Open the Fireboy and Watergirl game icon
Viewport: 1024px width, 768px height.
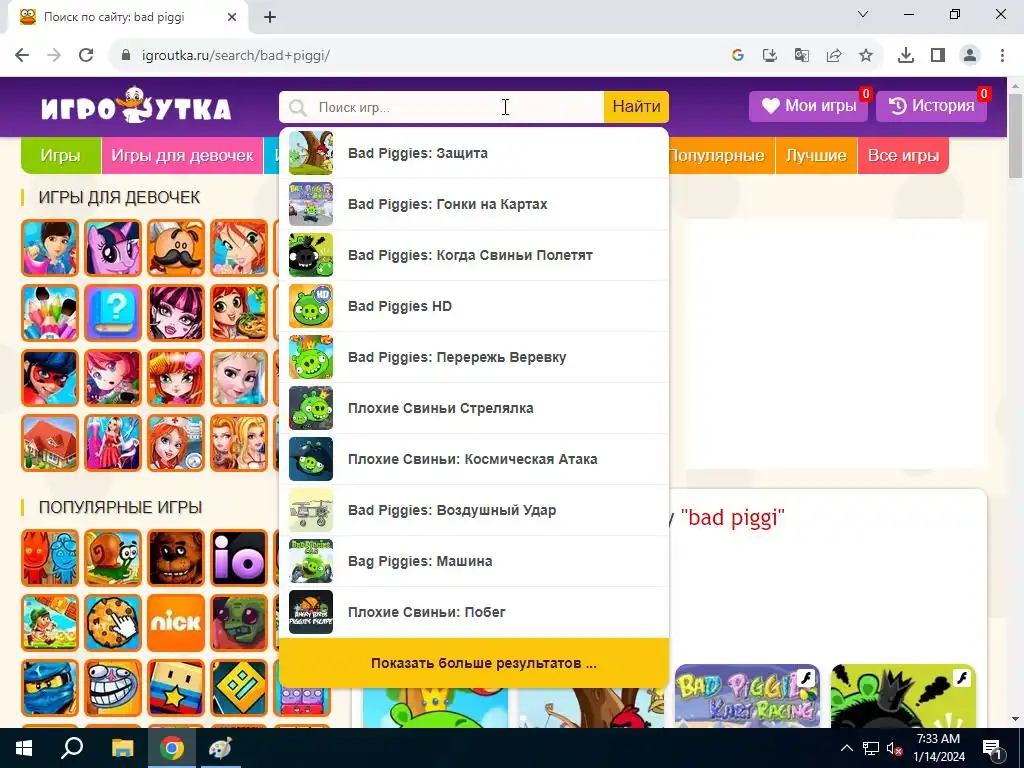(x=50, y=558)
